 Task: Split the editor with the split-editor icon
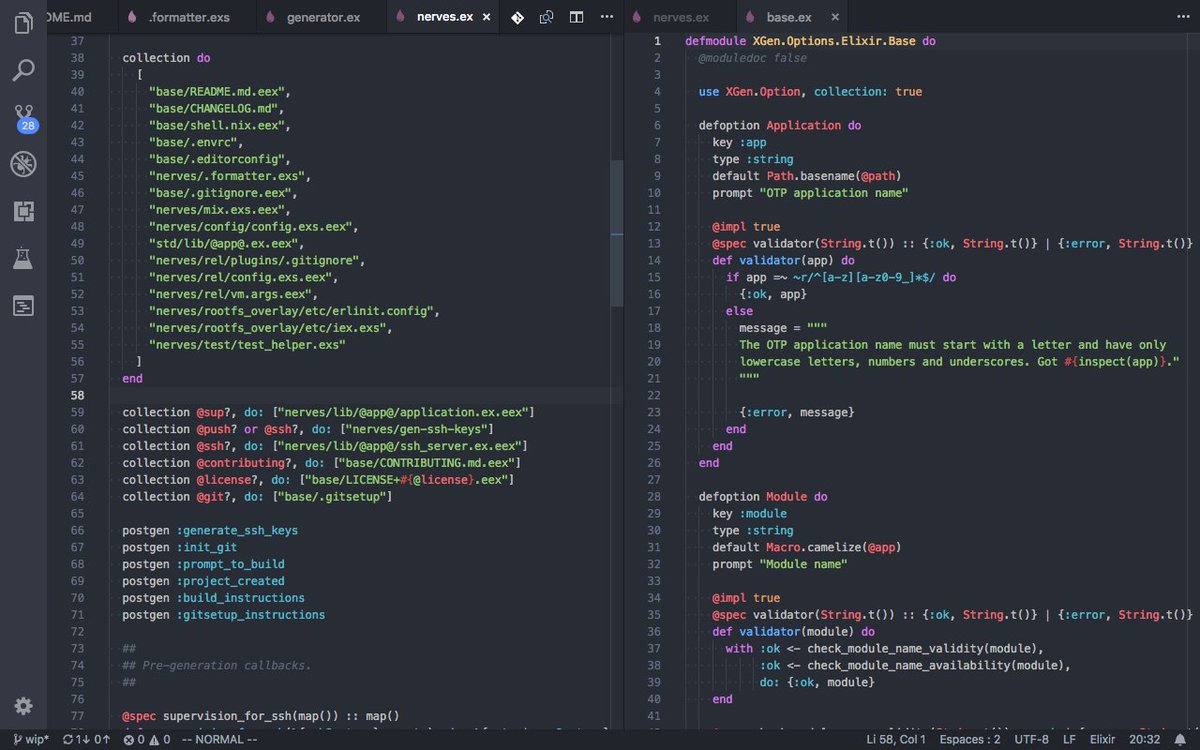[x=575, y=17]
